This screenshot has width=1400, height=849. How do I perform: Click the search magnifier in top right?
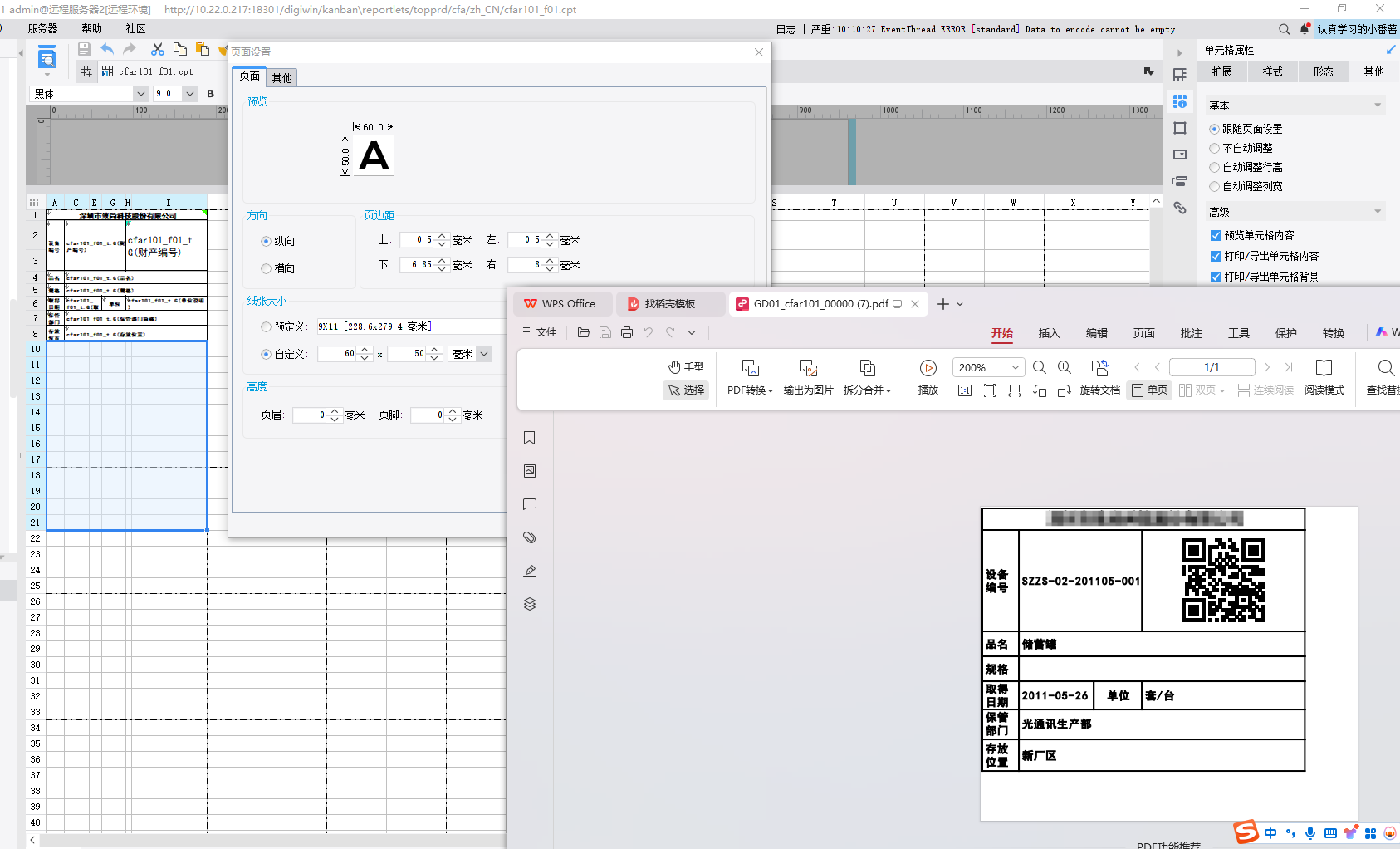pos(1284,29)
